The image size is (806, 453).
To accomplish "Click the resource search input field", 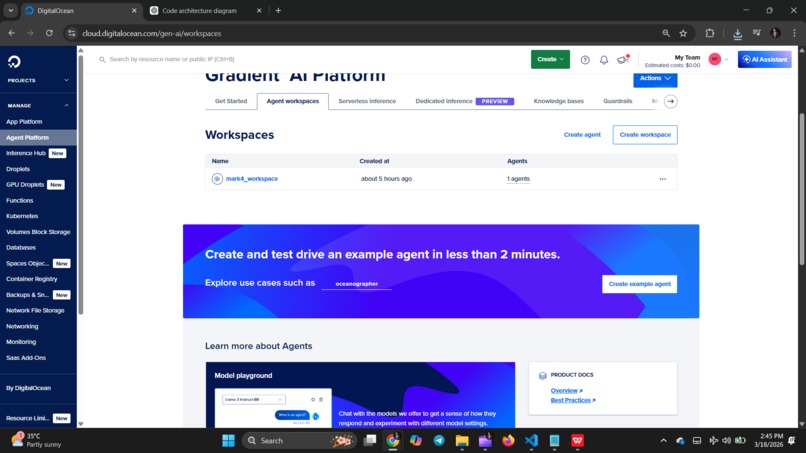I will pyautogui.click(x=308, y=60).
